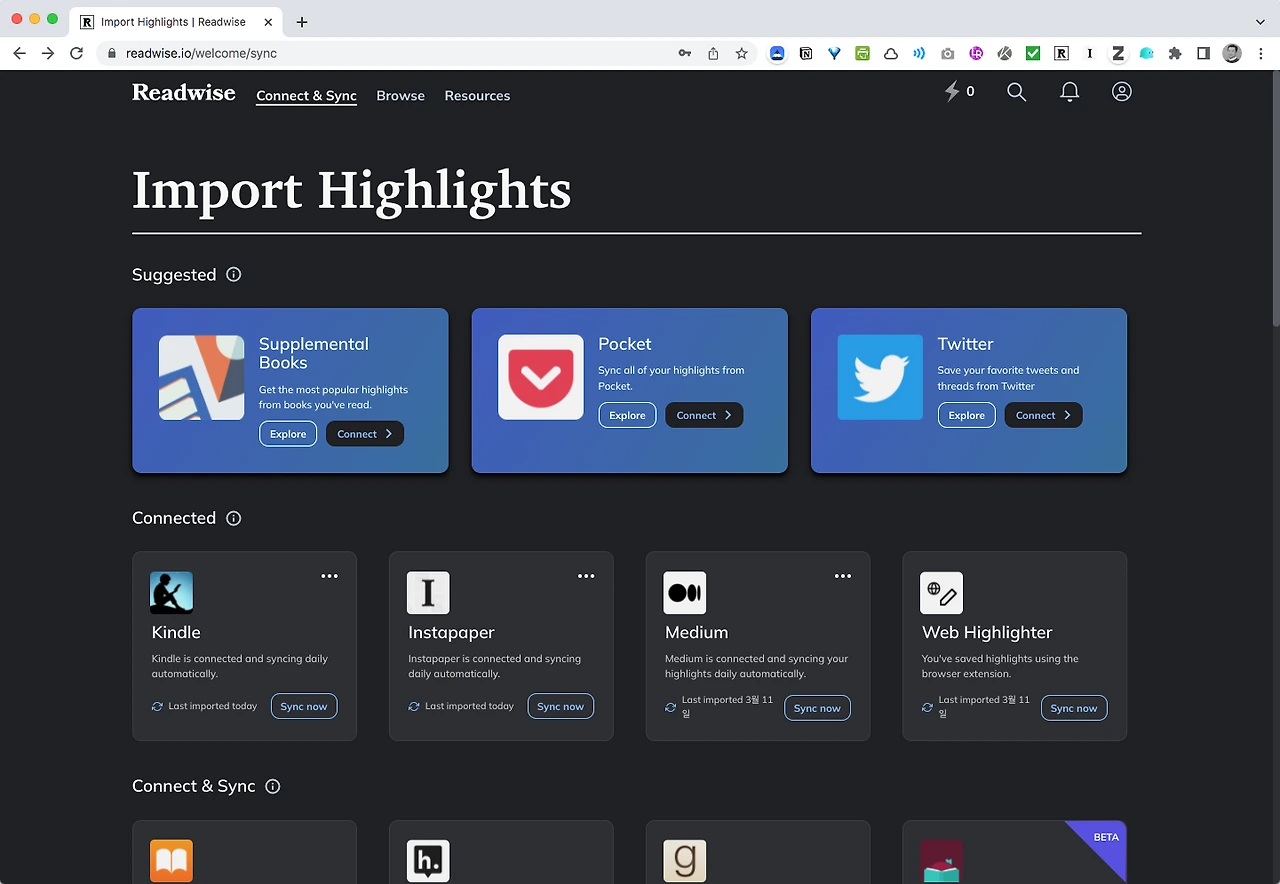The height and width of the screenshot is (884, 1280).
Task: Click the browser forward arrow
Action: click(47, 53)
